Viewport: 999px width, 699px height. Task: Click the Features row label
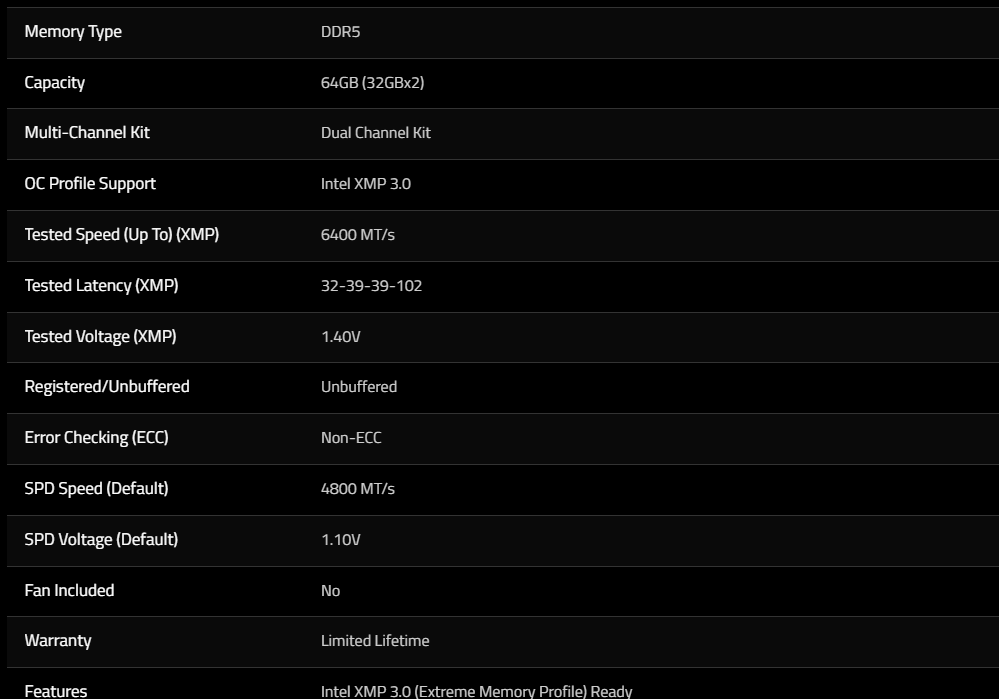(55, 691)
